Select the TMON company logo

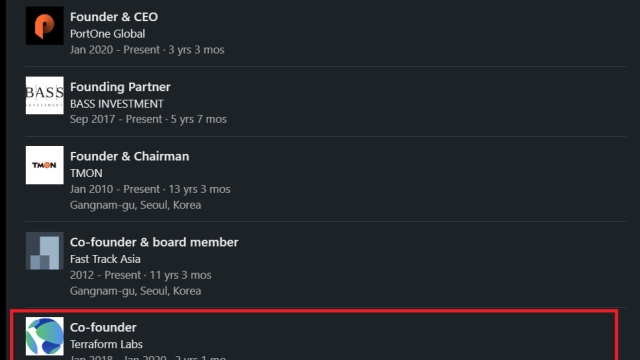44,165
